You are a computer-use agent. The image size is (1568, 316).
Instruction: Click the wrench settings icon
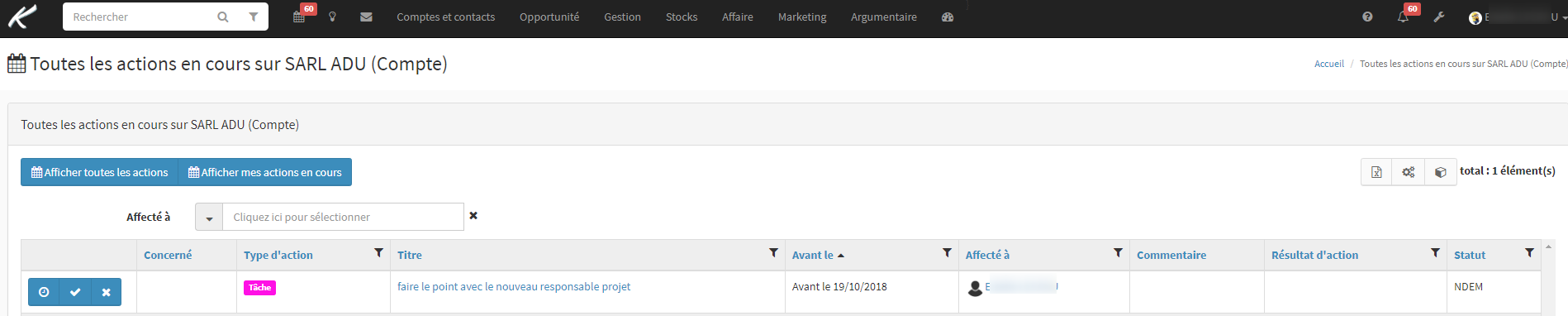[1439, 17]
